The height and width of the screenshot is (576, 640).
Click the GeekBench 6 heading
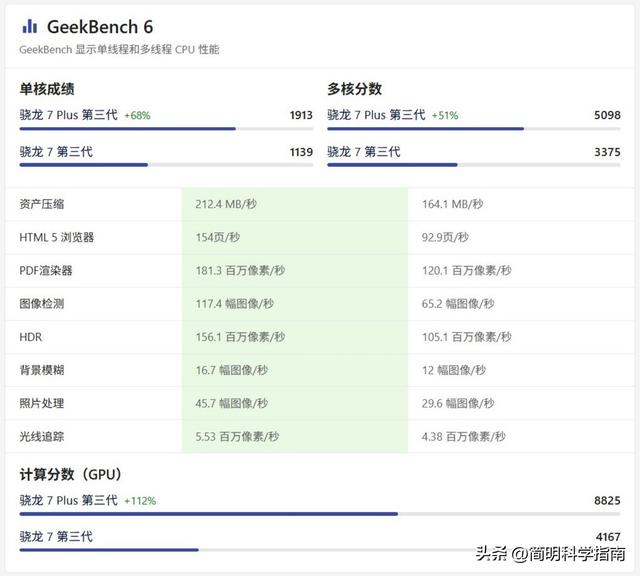click(100, 27)
